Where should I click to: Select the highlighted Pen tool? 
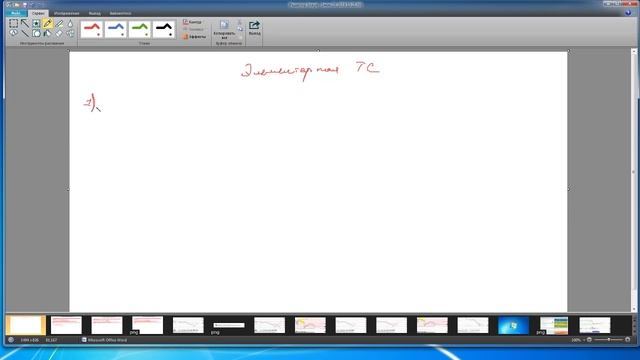pos(48,24)
